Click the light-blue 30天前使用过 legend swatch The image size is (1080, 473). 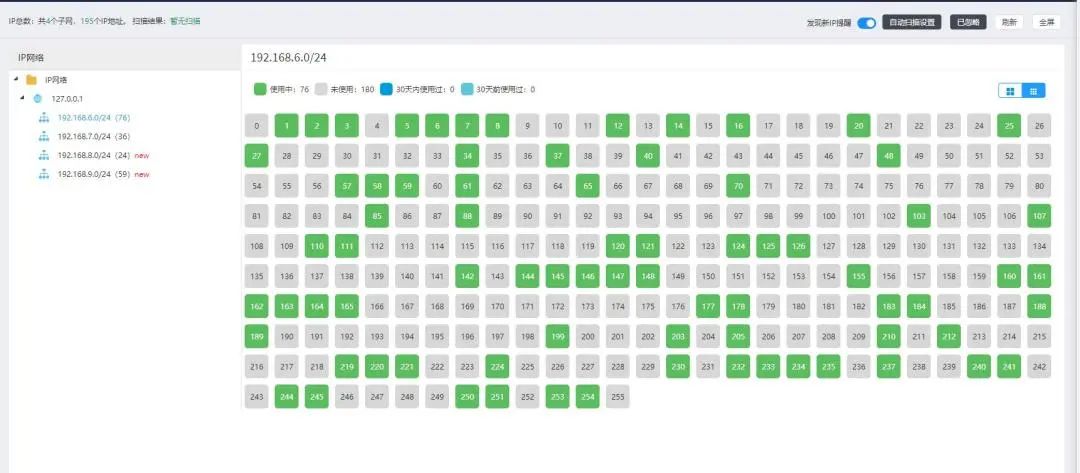[466, 90]
